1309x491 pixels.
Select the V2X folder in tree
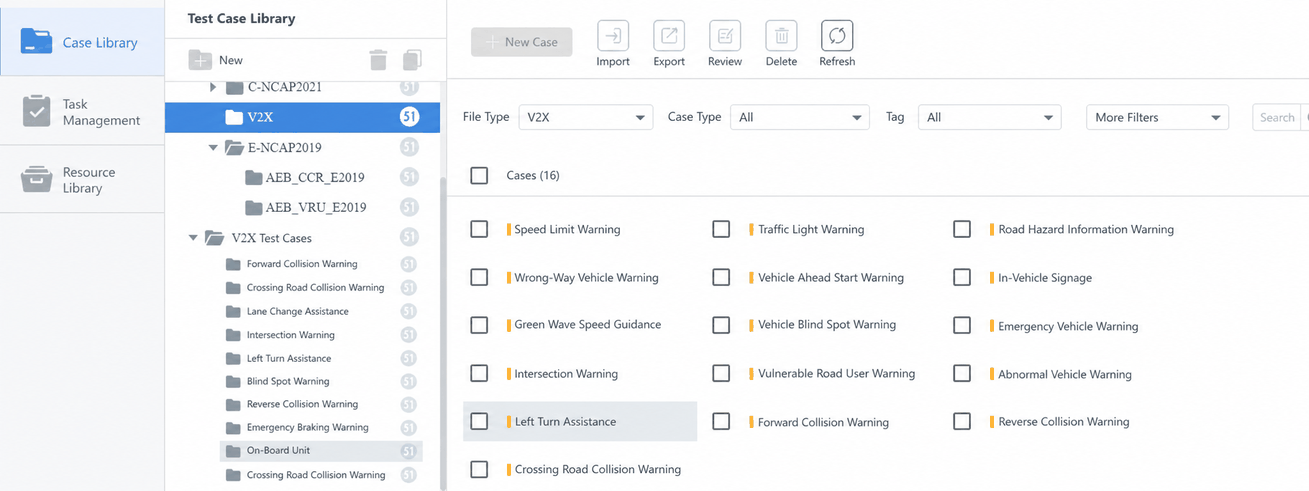point(302,117)
